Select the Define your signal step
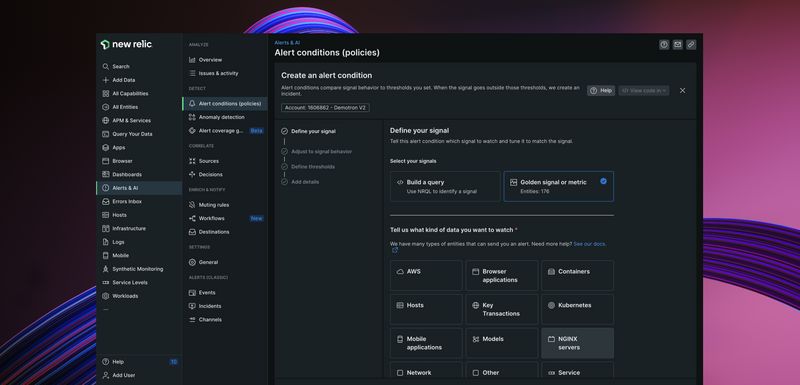Viewport: 800px width, 385px height. [x=308, y=131]
